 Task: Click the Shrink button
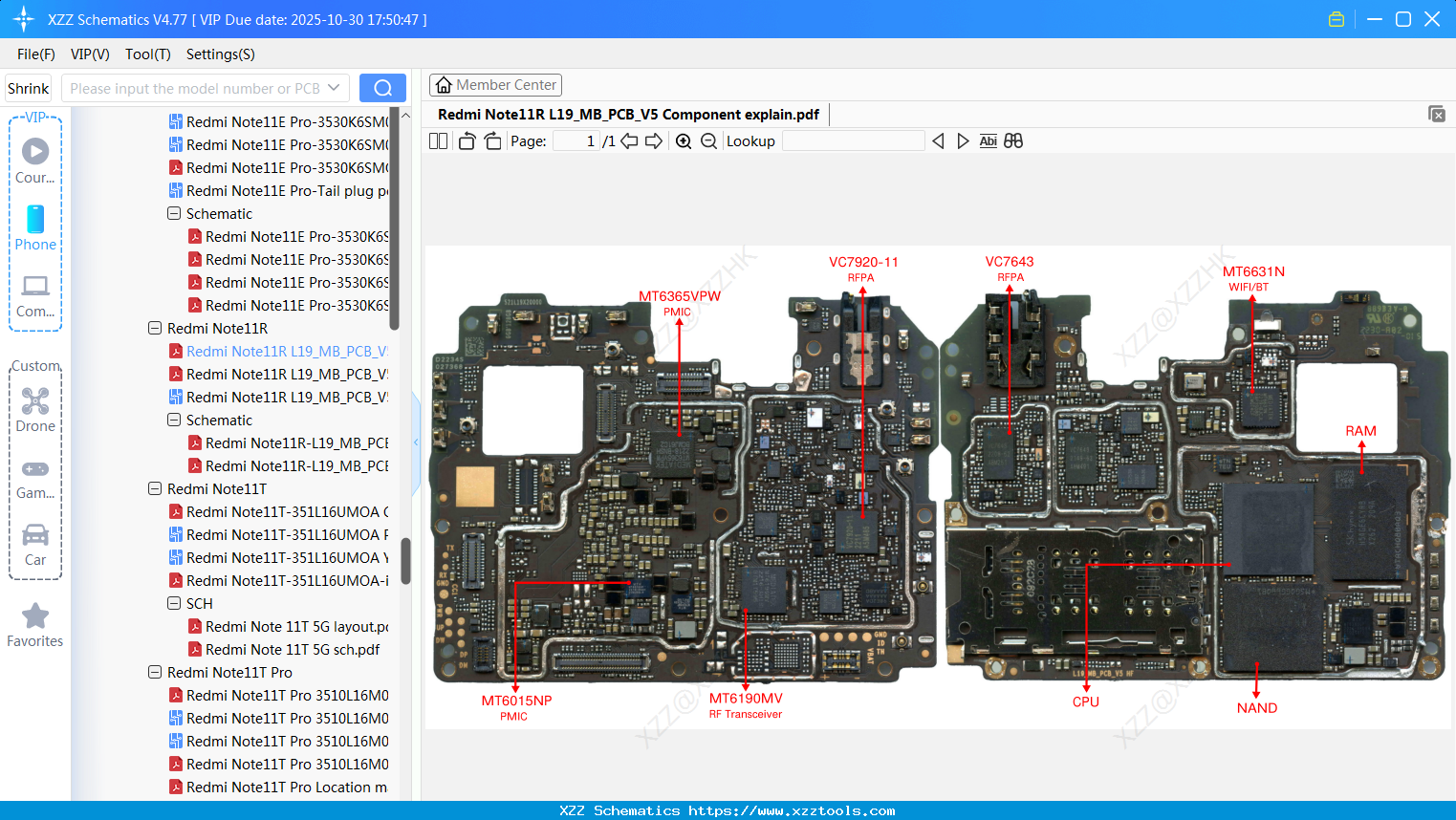pos(28,87)
